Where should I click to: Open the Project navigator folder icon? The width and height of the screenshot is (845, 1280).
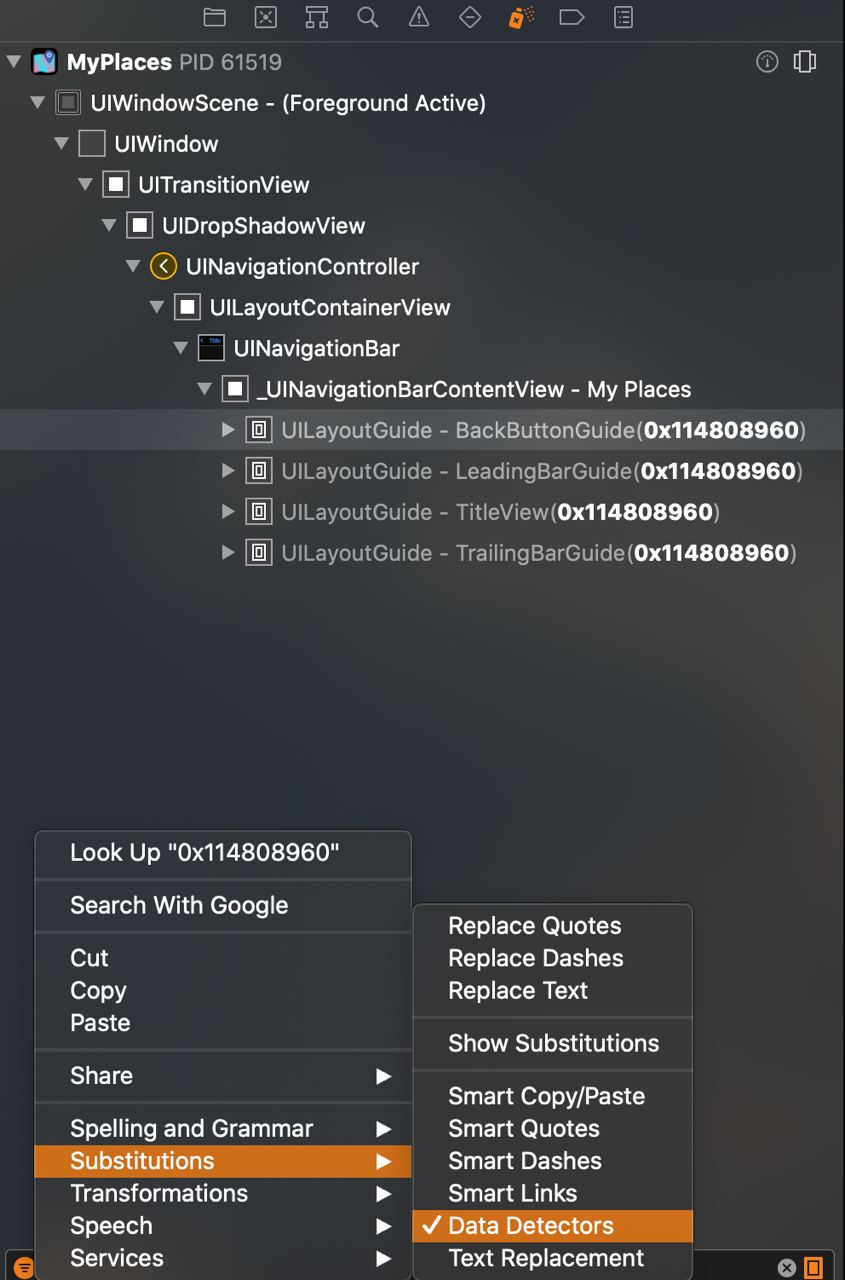(214, 17)
